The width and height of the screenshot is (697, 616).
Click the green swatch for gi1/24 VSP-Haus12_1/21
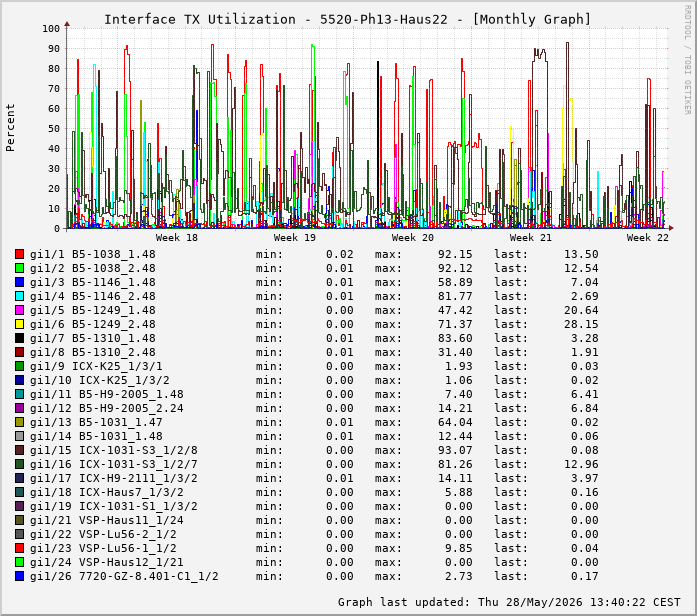click(19, 562)
